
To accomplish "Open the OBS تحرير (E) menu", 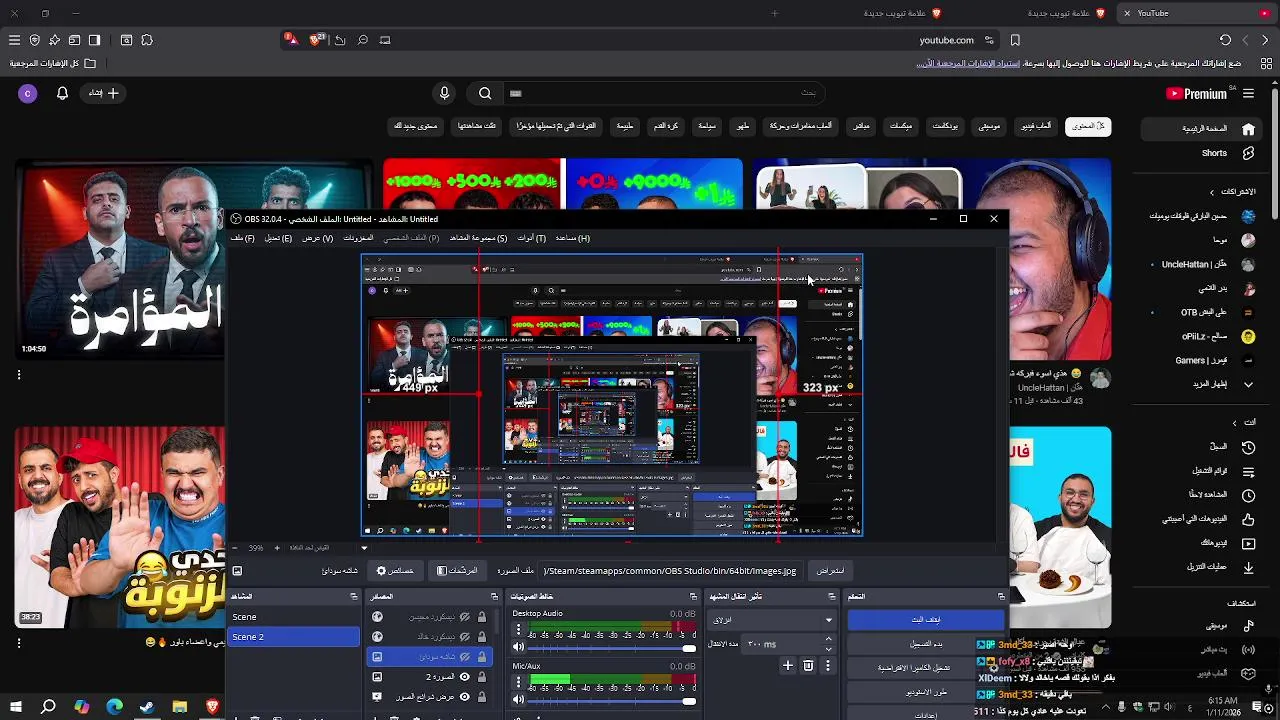I will point(278,238).
